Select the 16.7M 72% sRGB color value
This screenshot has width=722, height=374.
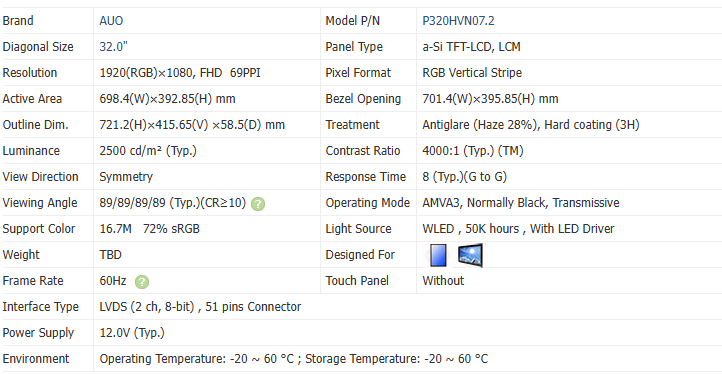pyautogui.click(x=150, y=229)
